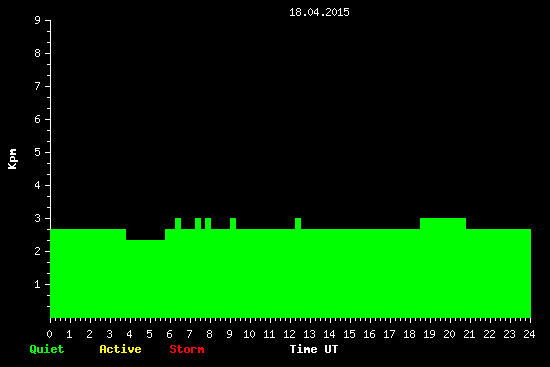Click hour 0 on the time axis
The width and height of the screenshot is (550, 367).
click(49, 334)
